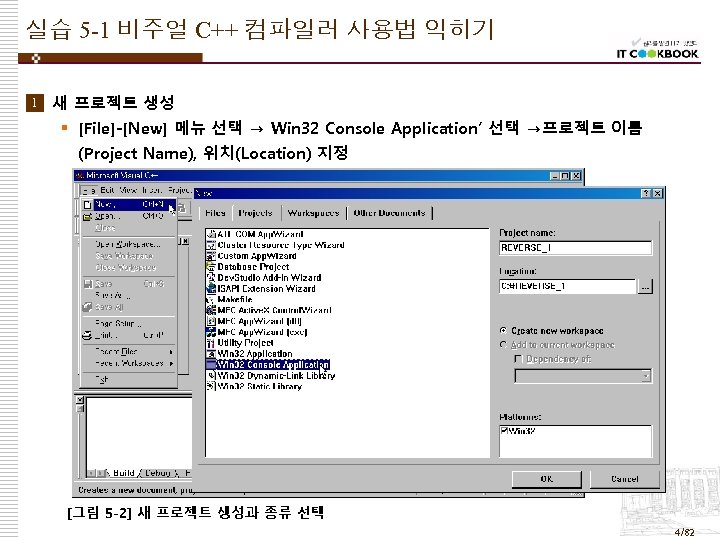
Task: Switch to the Projects tab
Action: 255,213
